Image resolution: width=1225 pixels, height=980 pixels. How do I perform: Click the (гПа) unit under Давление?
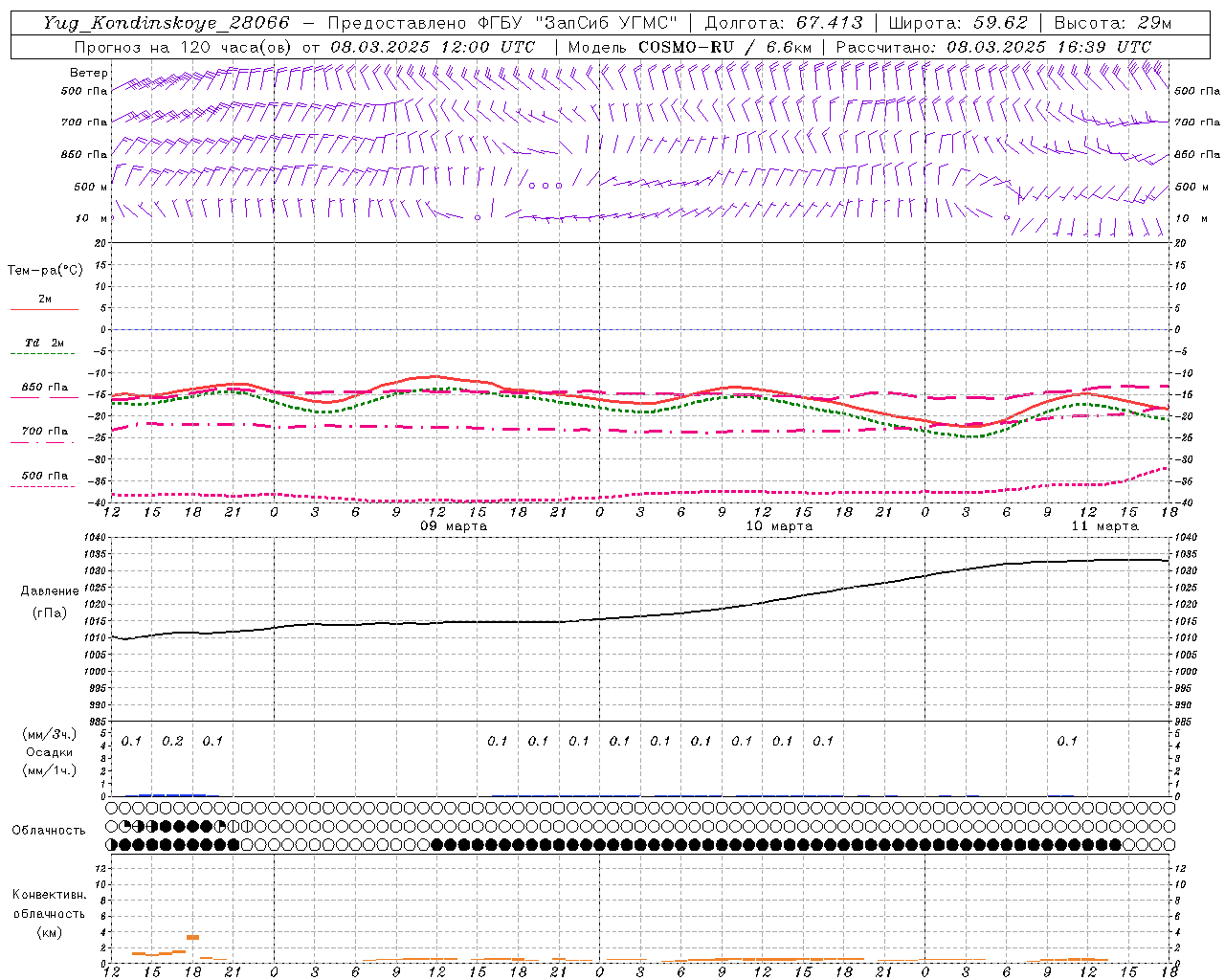[x=50, y=612]
